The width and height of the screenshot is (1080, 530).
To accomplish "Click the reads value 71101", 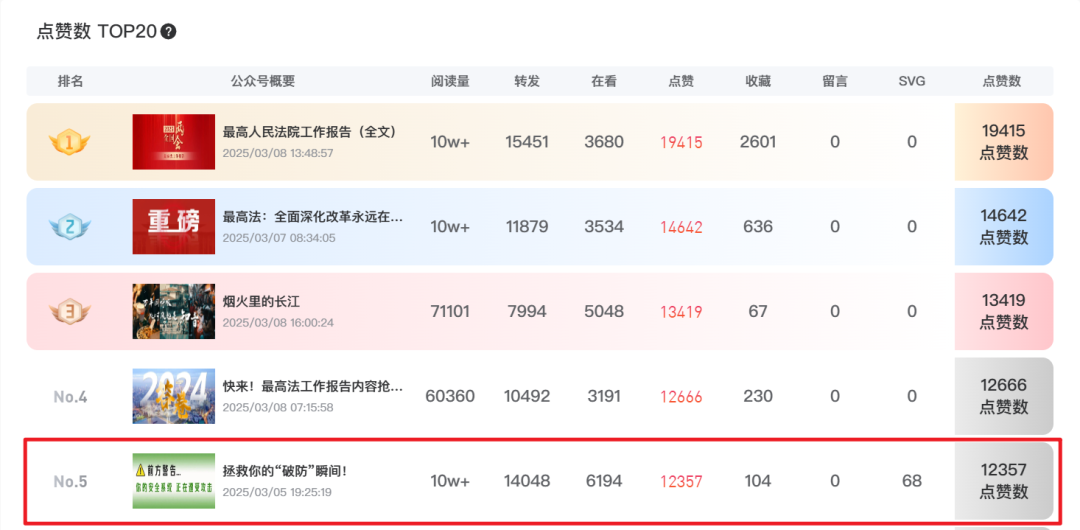I will (450, 312).
